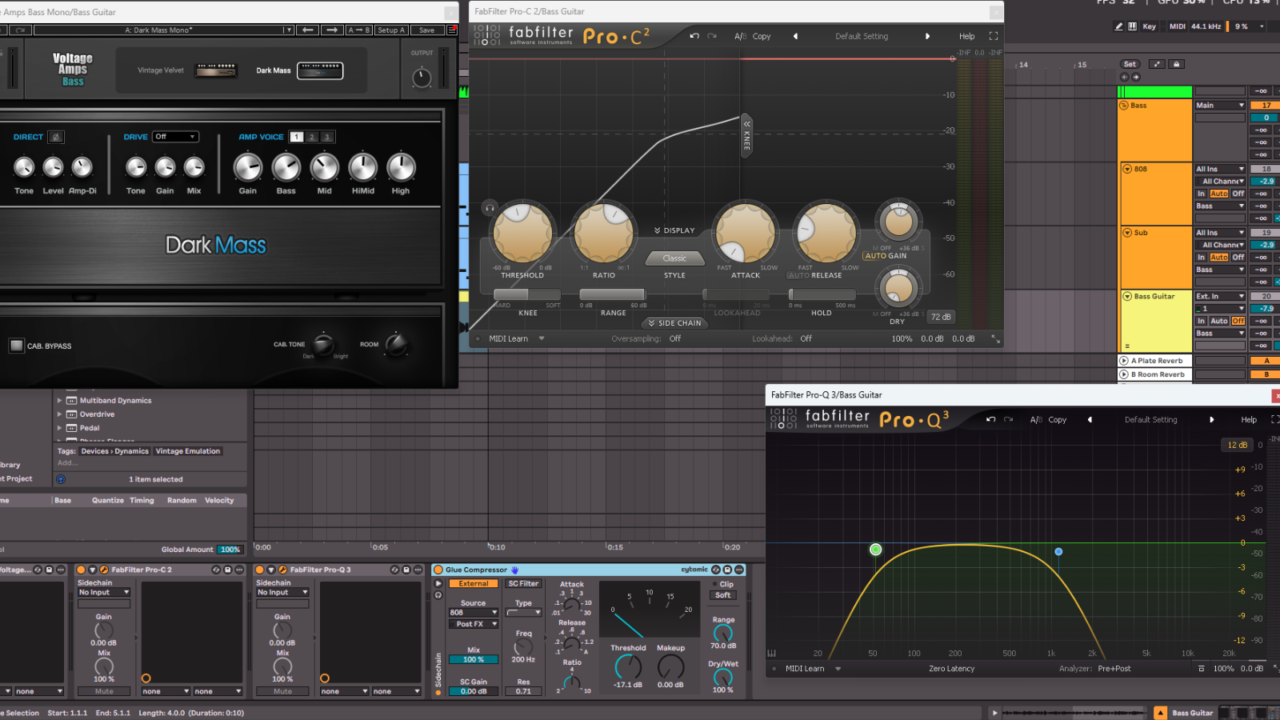Select next preset in Pro-Q 3
Screen dimensions: 1280x720
[x=1212, y=420]
